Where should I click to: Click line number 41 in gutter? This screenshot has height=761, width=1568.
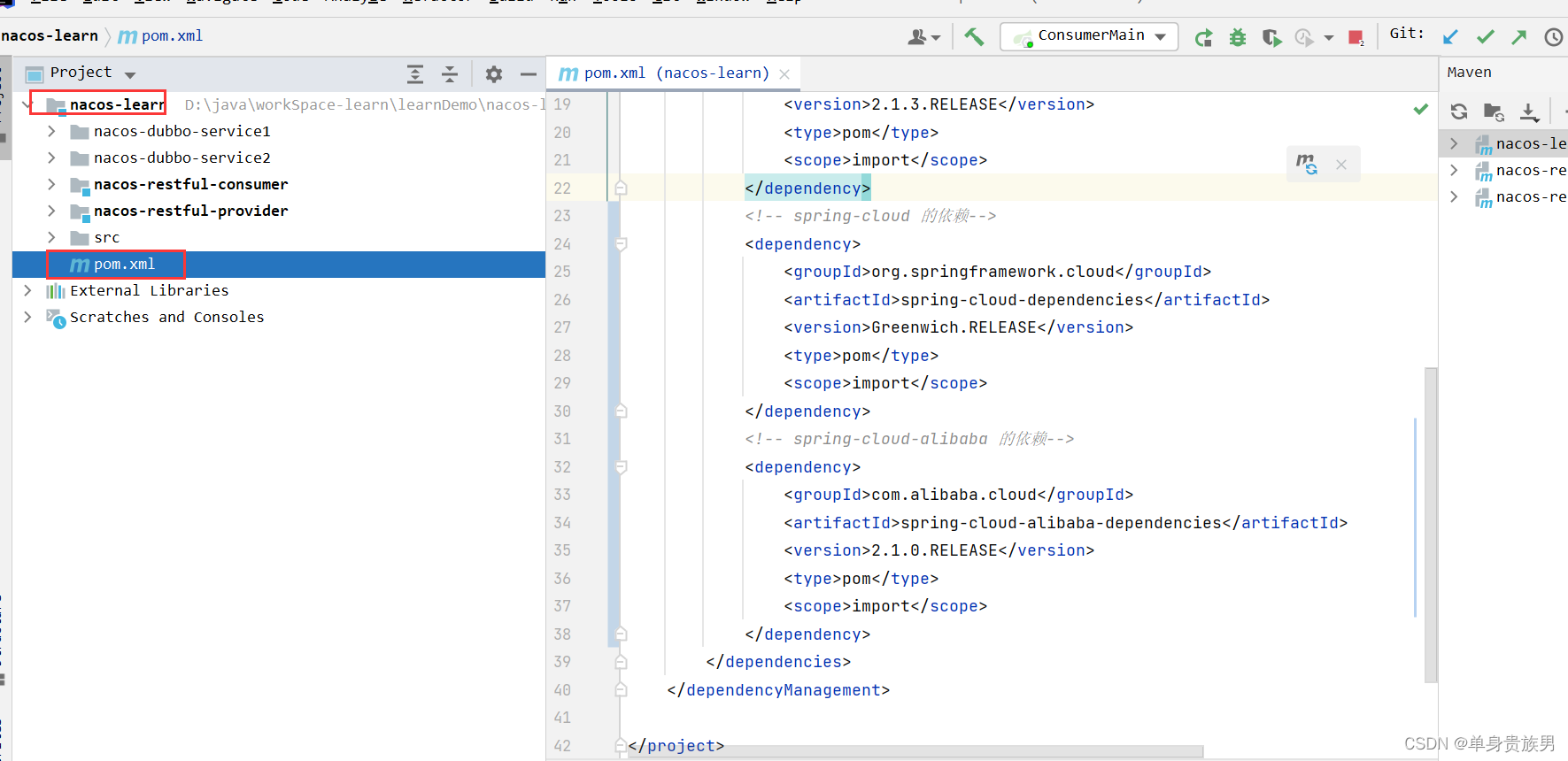tap(562, 718)
